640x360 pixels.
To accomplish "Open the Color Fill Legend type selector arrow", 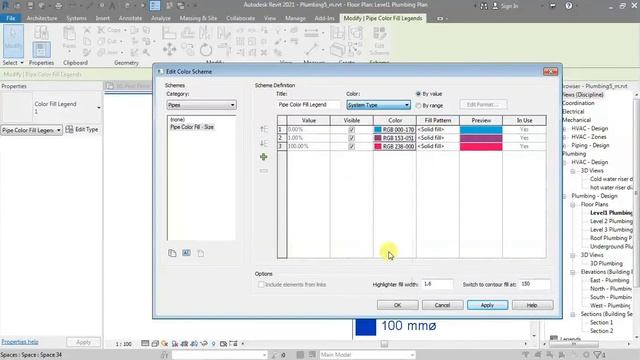I will point(98,108).
